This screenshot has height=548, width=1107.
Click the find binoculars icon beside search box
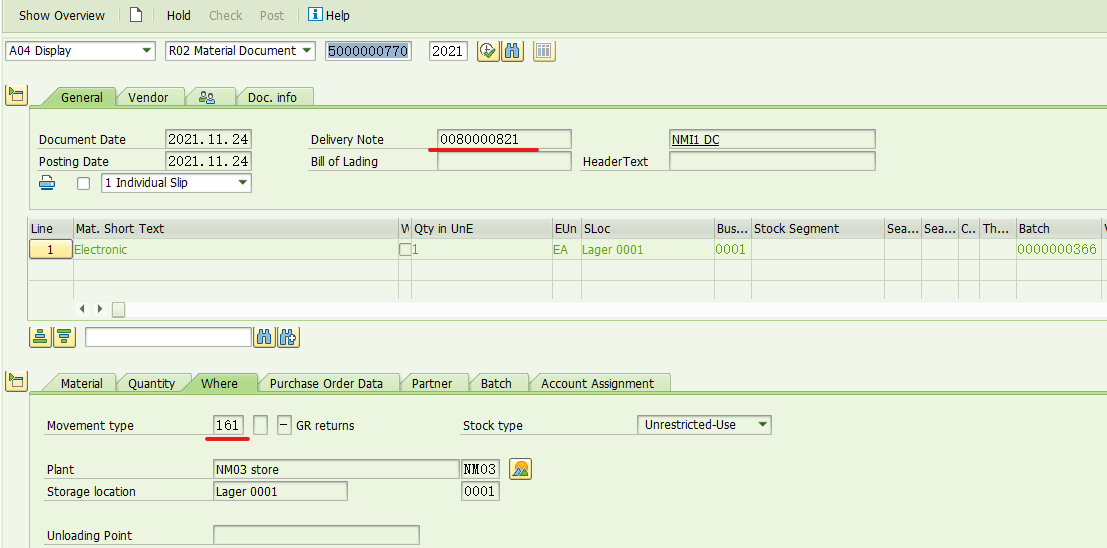pos(265,337)
